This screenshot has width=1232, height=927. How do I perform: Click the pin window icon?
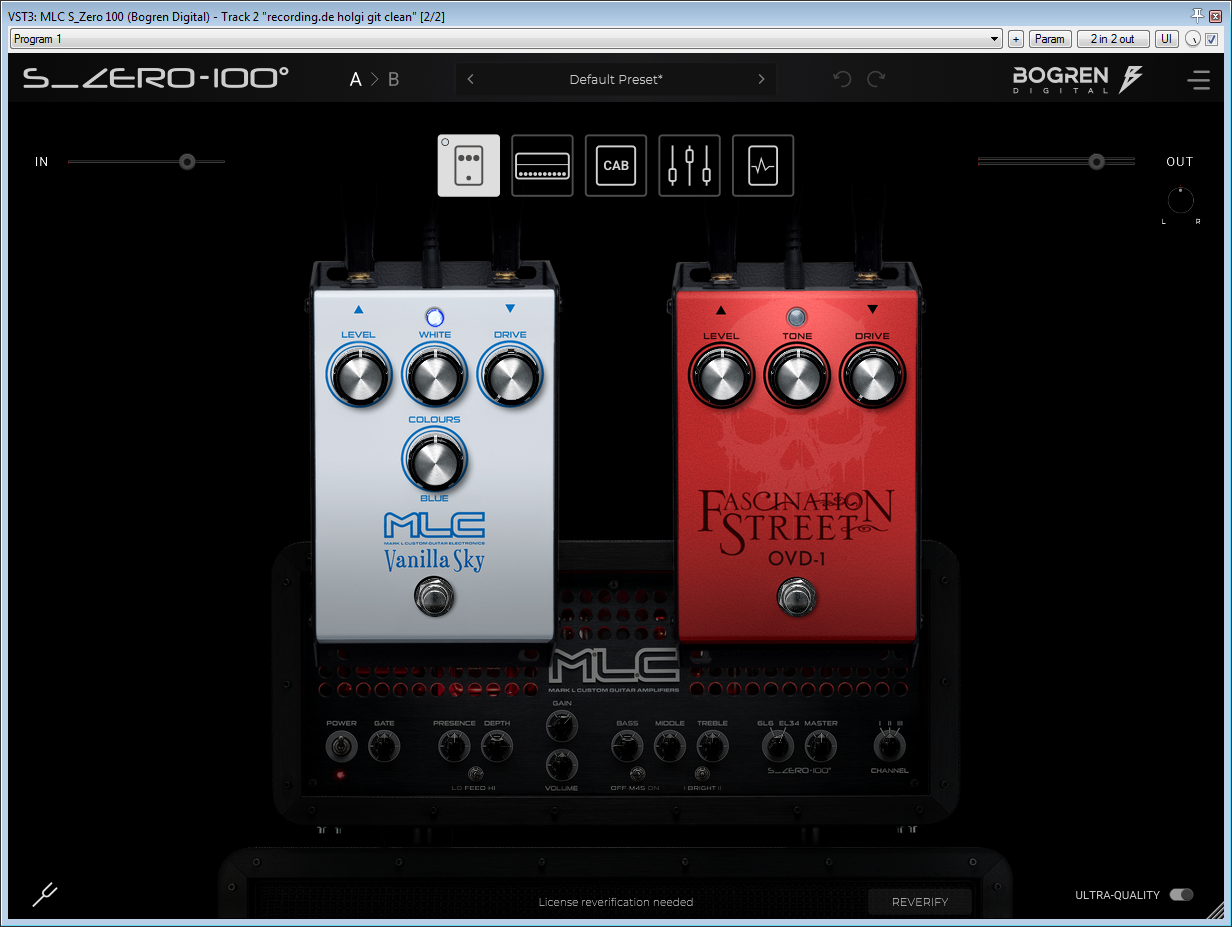pos(1197,14)
